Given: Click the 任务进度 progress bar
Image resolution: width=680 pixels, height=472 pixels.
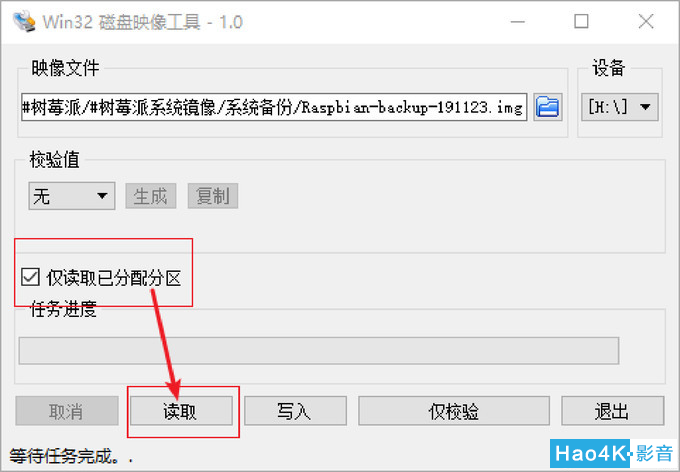Looking at the screenshot, I should [319, 351].
